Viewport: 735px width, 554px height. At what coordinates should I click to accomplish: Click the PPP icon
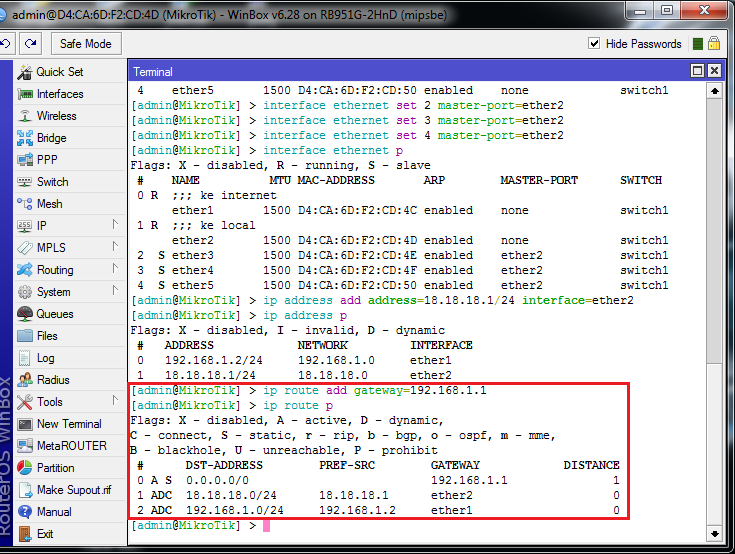pyautogui.click(x=25, y=160)
